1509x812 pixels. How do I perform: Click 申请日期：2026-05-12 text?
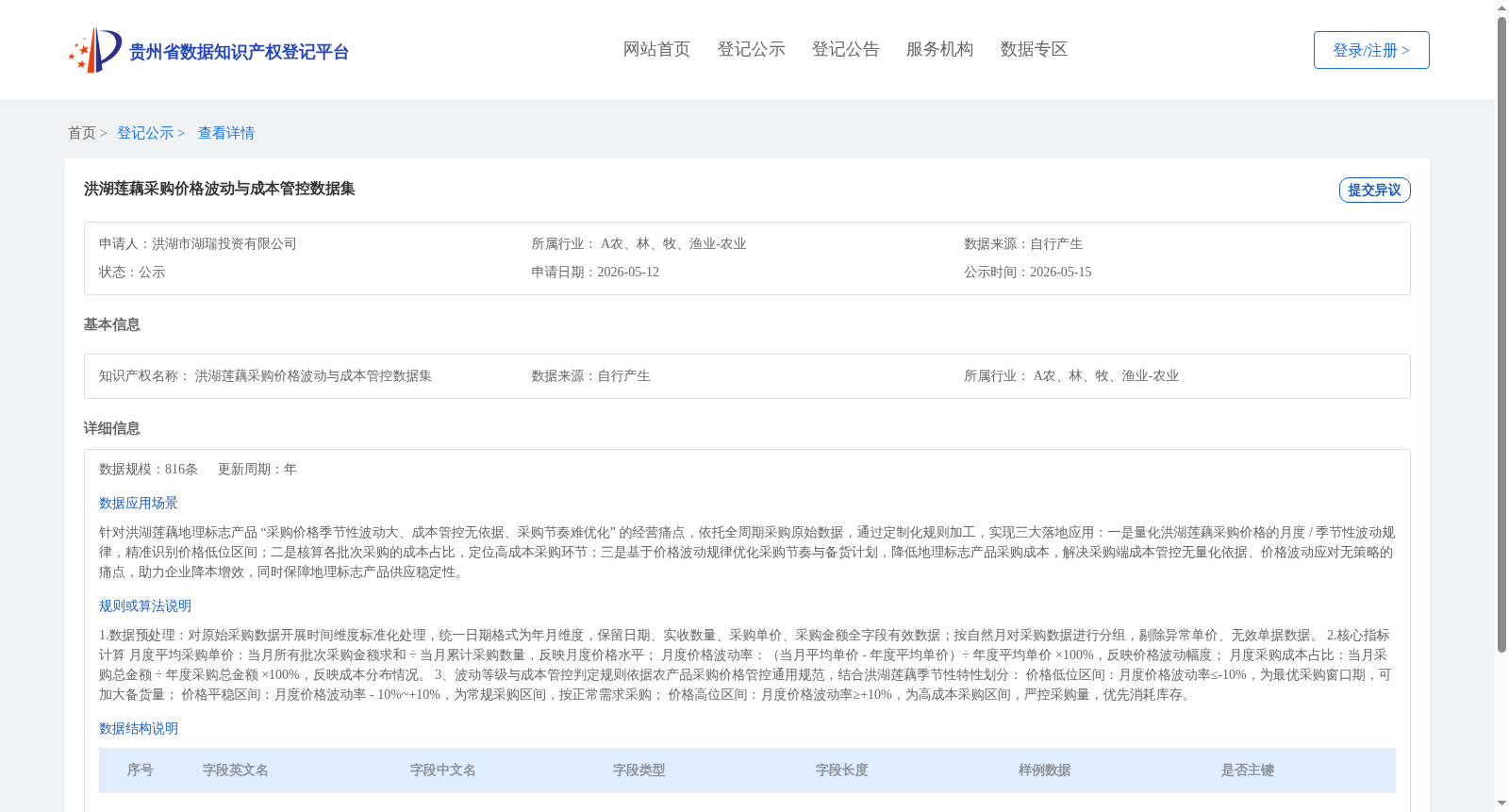(595, 272)
